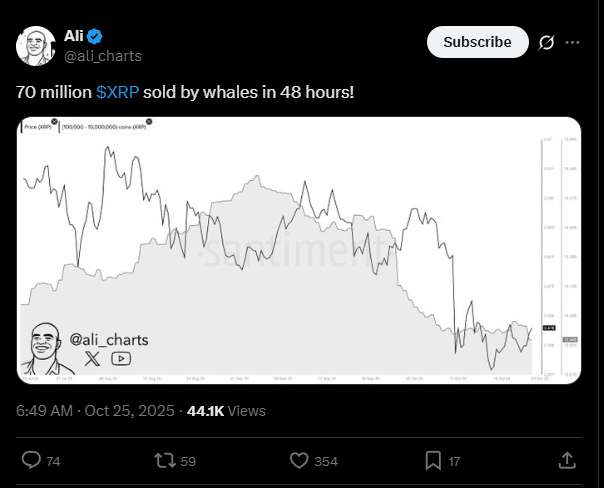Open the three-dot more options menu
The height and width of the screenshot is (488, 604).
(573, 42)
